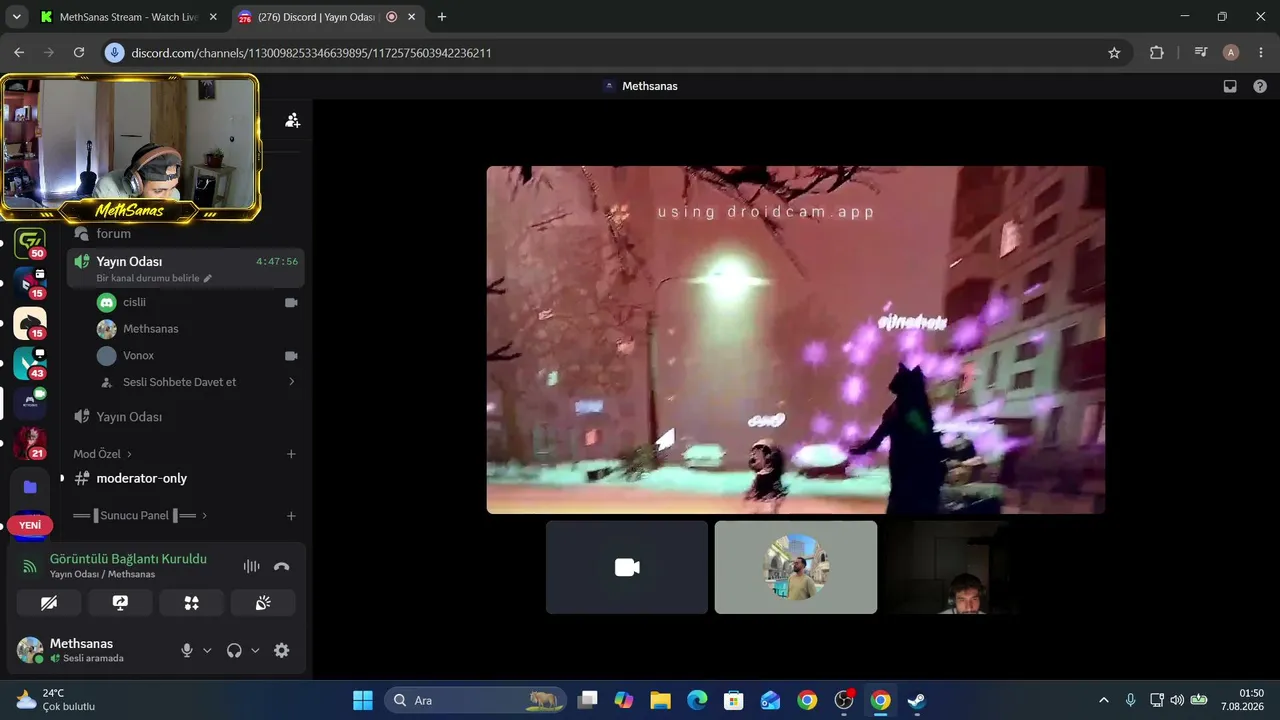Open Microsoft Edge from taskbar
The image size is (1280, 720).
(697, 700)
